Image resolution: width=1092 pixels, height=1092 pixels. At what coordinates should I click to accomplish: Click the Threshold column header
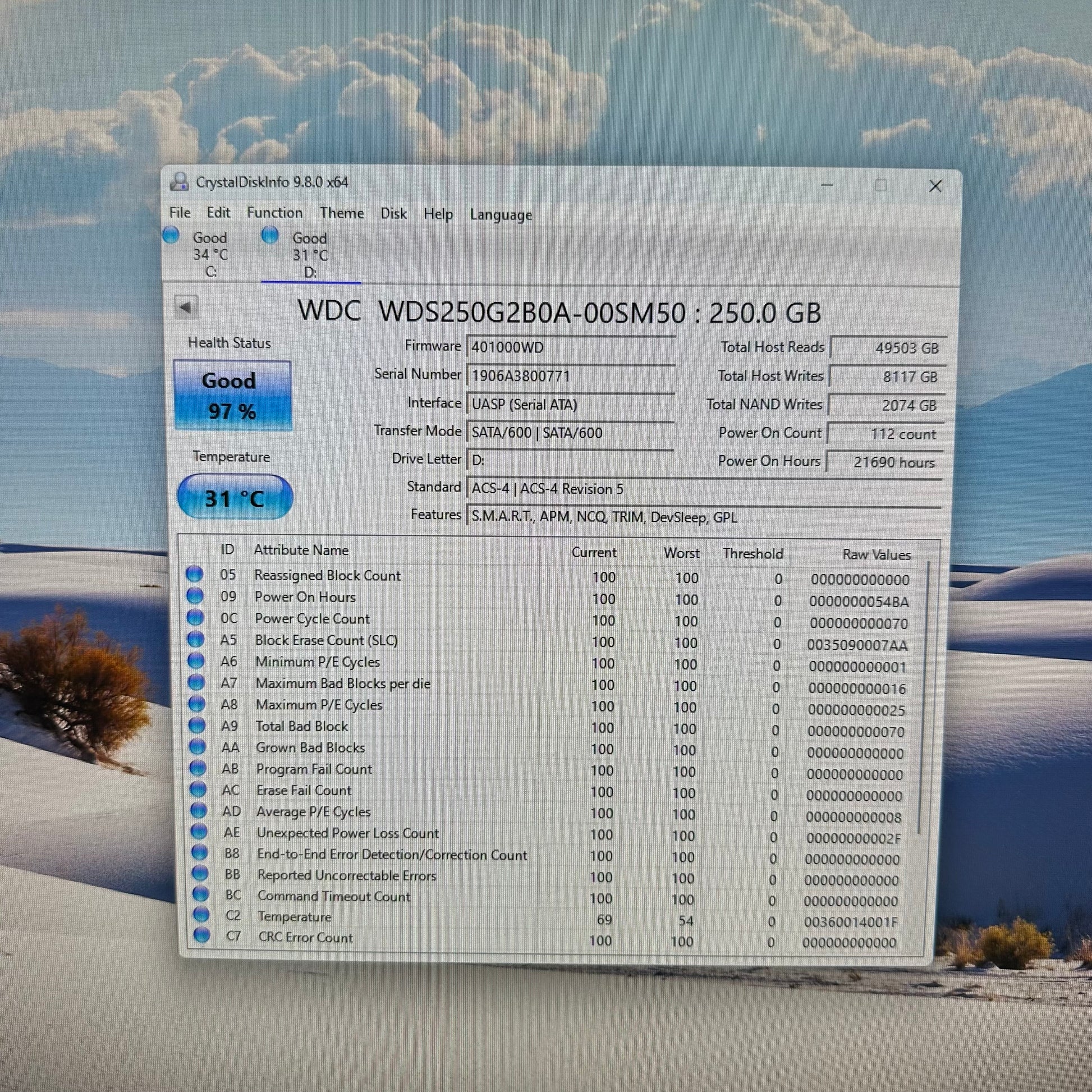point(753,553)
